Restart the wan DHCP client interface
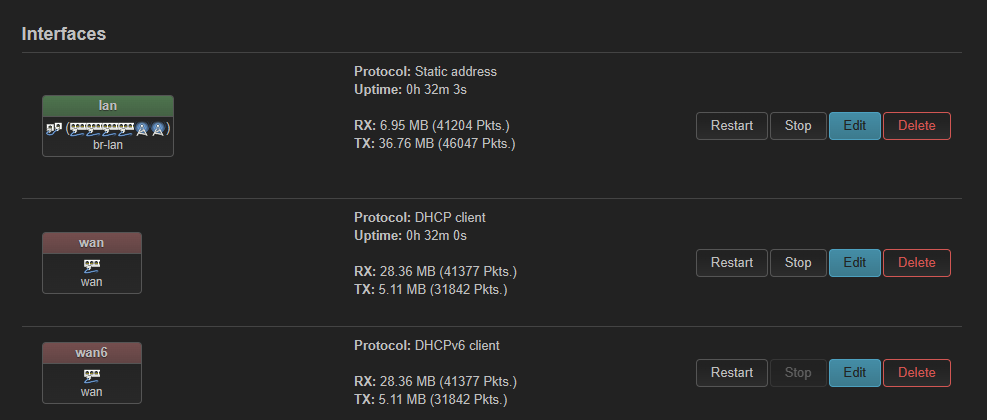The image size is (987, 420). (731, 263)
